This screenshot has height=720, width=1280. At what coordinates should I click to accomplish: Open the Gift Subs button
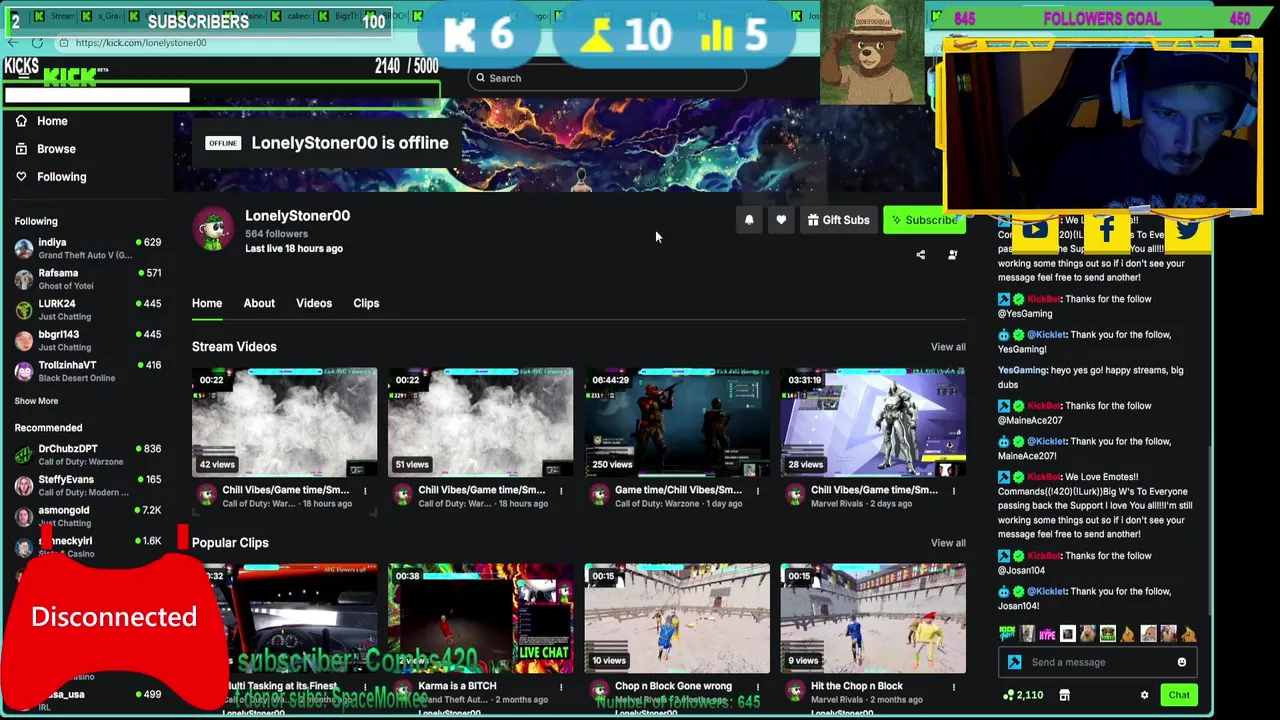(838, 220)
